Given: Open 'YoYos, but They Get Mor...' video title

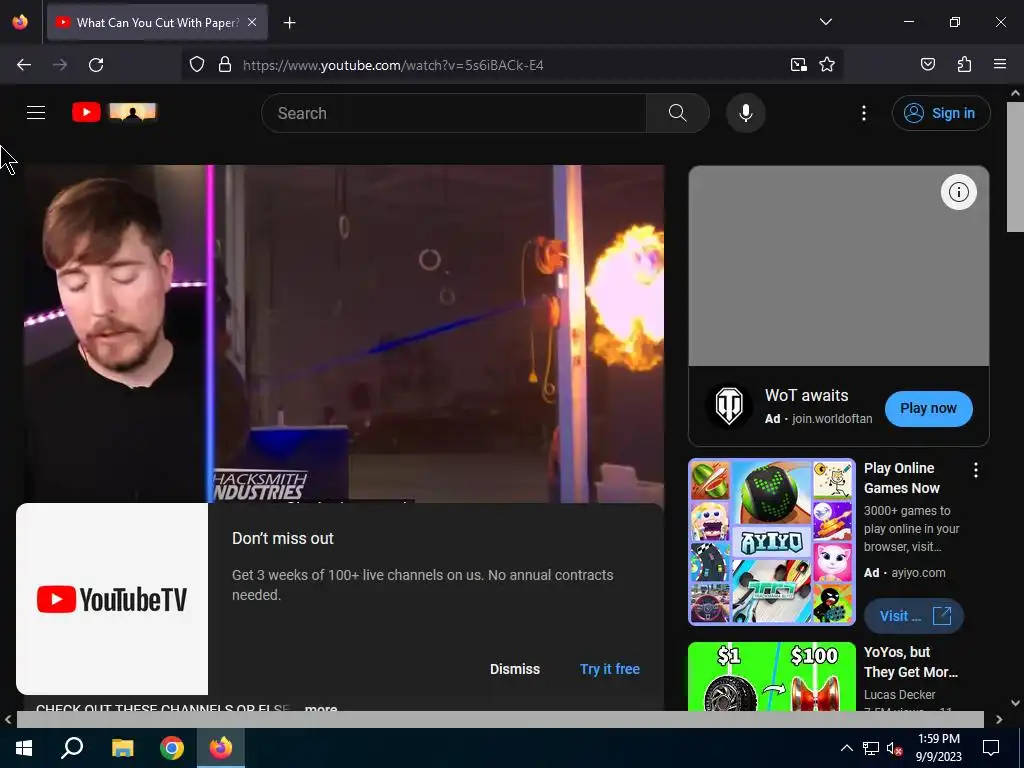Looking at the screenshot, I should point(910,662).
